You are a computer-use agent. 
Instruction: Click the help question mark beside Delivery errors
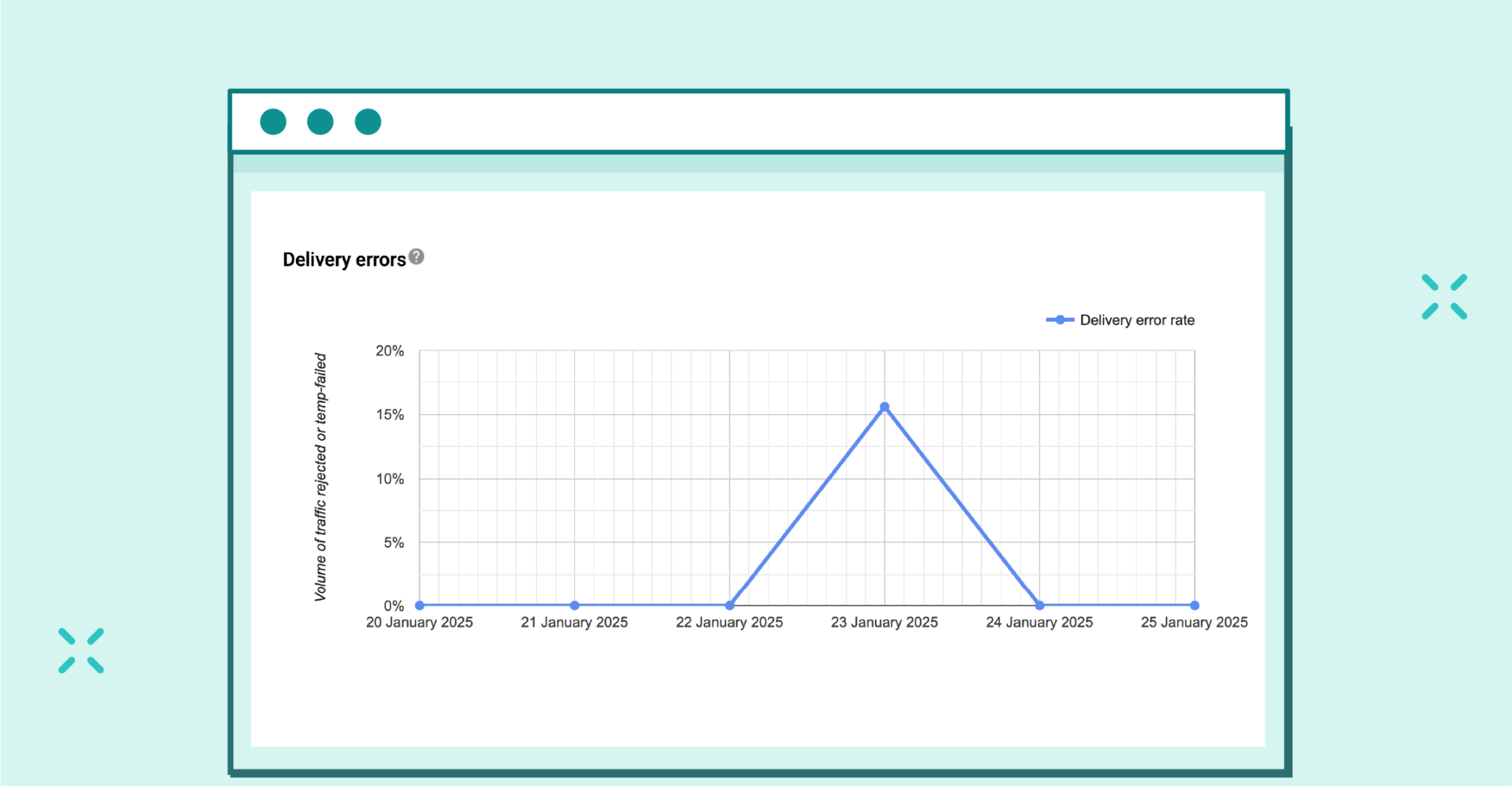[x=415, y=256]
